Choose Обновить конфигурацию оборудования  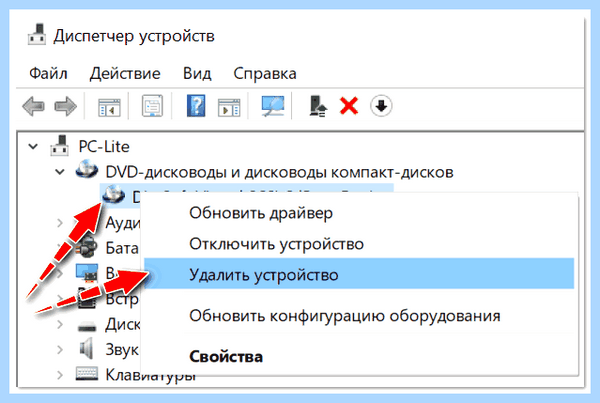click(359, 316)
